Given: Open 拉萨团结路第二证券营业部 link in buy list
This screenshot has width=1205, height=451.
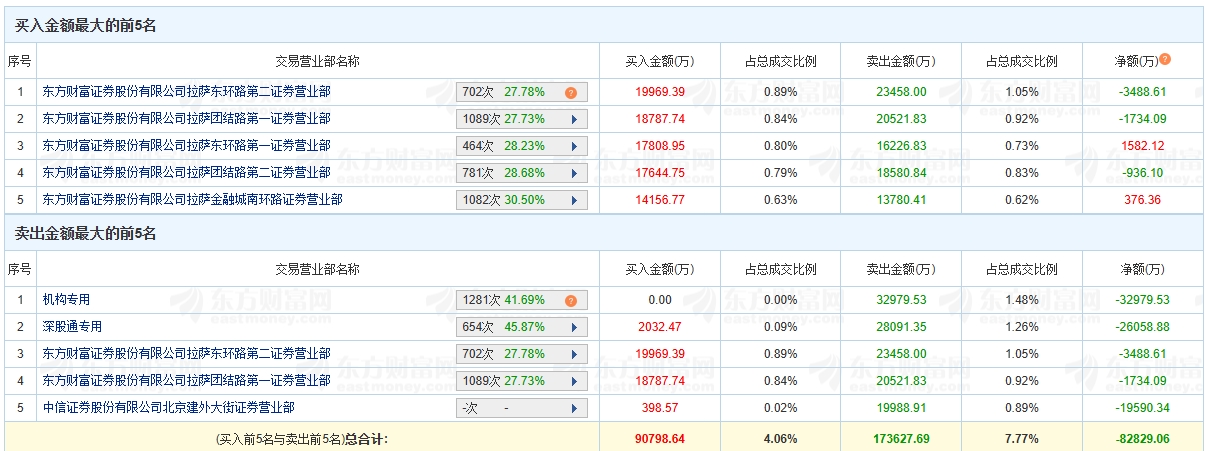Looking at the screenshot, I should tap(186, 172).
